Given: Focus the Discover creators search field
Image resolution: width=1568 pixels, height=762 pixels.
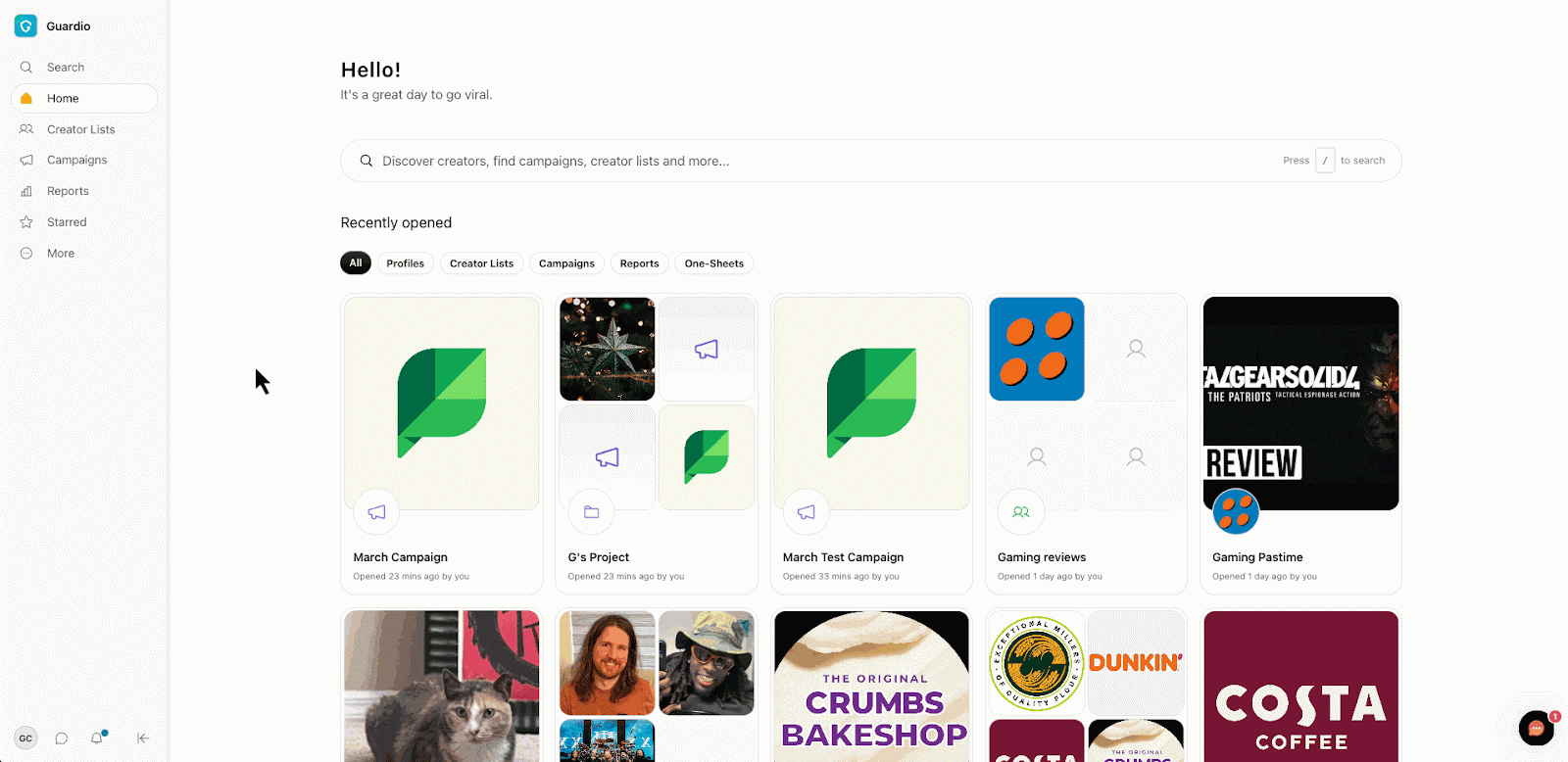Looking at the screenshot, I should pos(870,161).
